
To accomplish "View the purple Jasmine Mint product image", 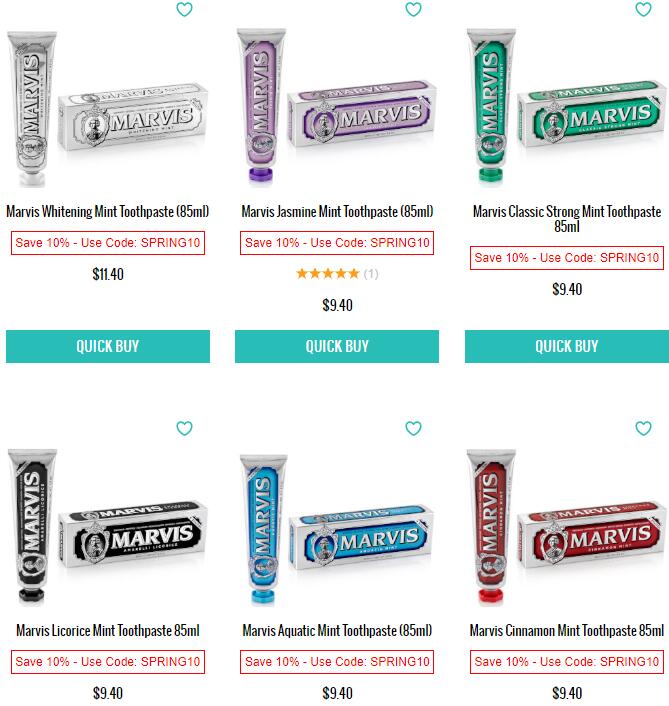I will 337,107.
